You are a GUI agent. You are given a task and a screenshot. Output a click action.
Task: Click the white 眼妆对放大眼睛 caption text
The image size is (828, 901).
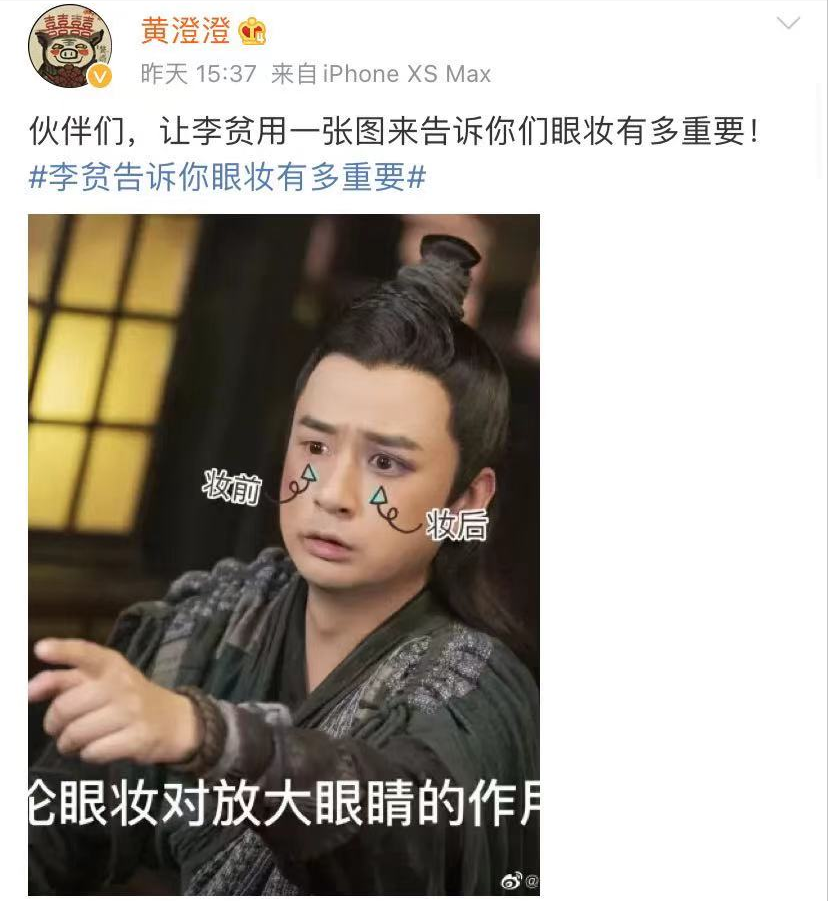tap(284, 803)
